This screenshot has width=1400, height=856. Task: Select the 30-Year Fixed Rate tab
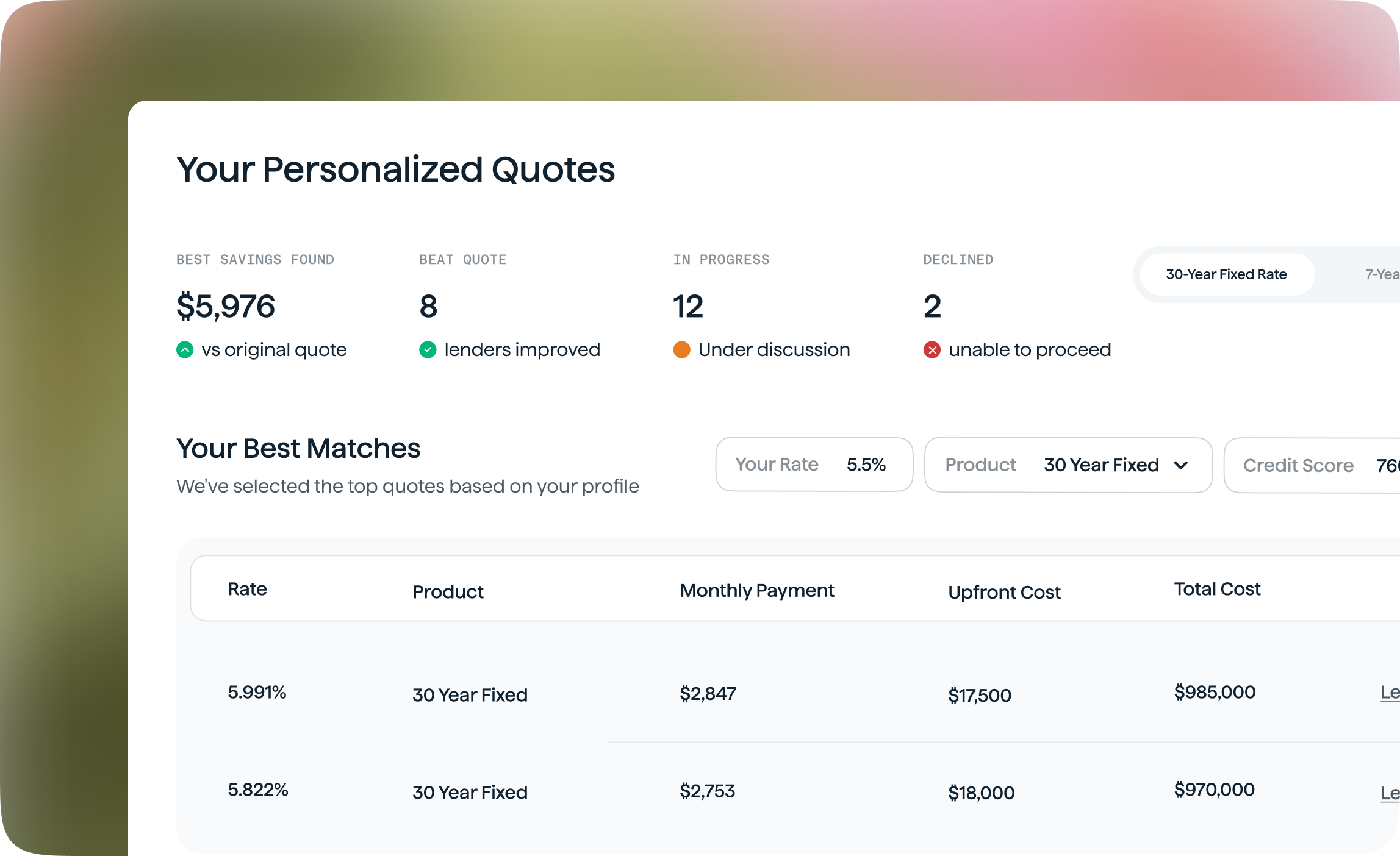[1226, 274]
